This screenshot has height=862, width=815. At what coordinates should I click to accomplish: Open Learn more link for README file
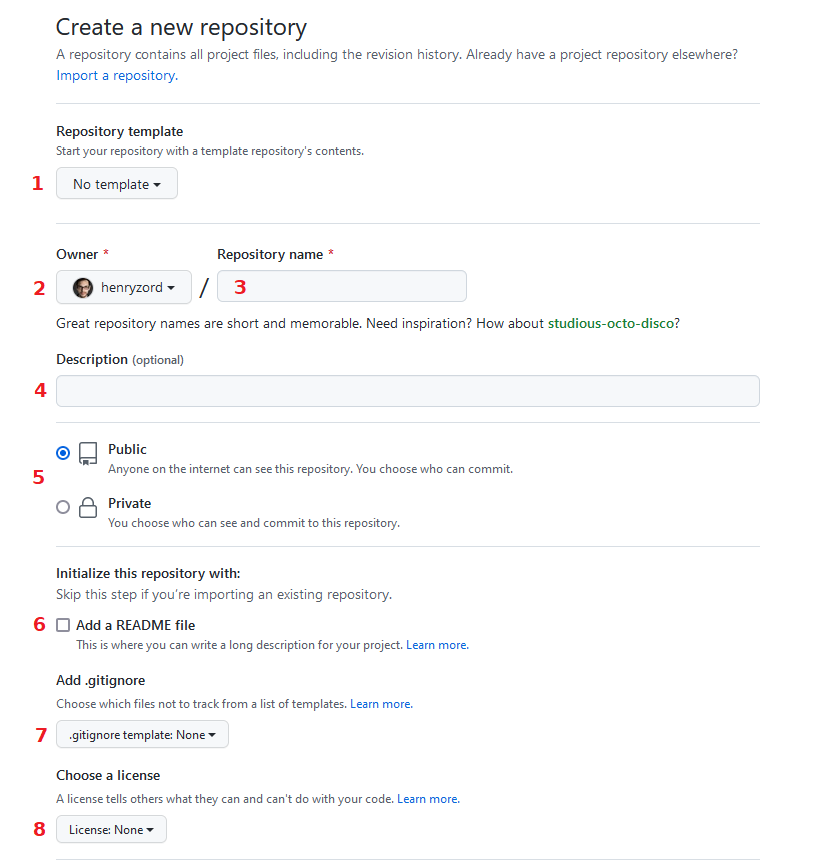pos(437,645)
